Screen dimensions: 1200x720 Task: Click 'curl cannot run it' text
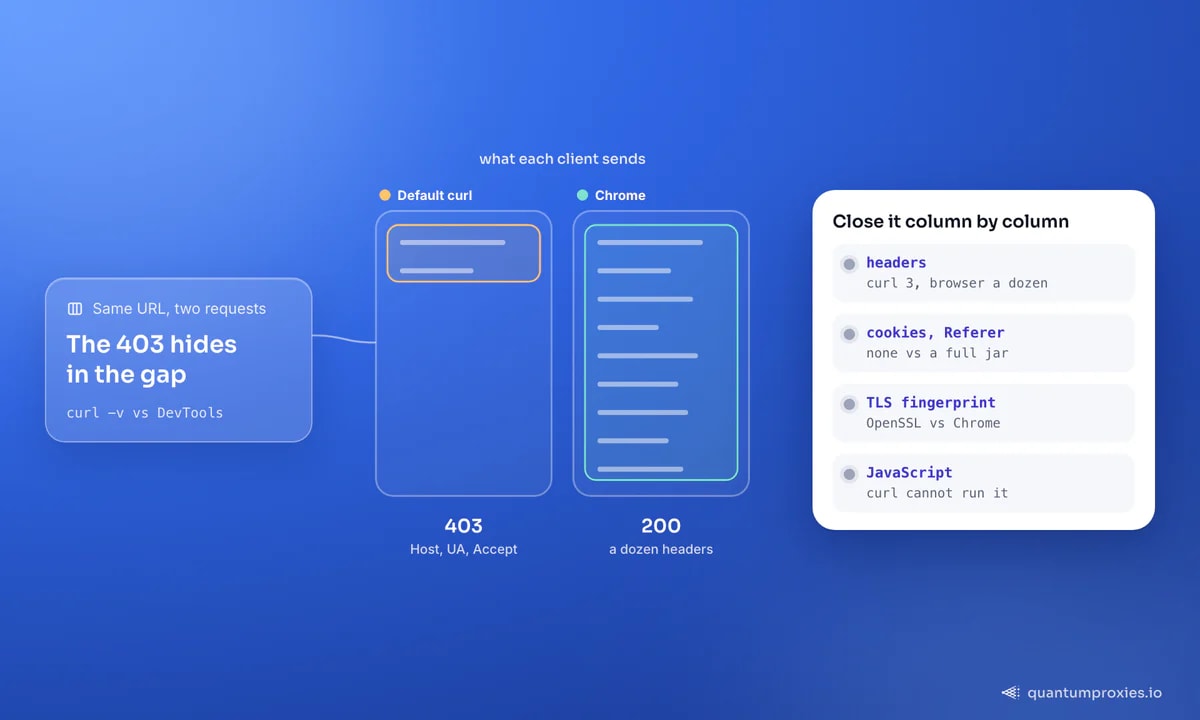[x=937, y=493]
